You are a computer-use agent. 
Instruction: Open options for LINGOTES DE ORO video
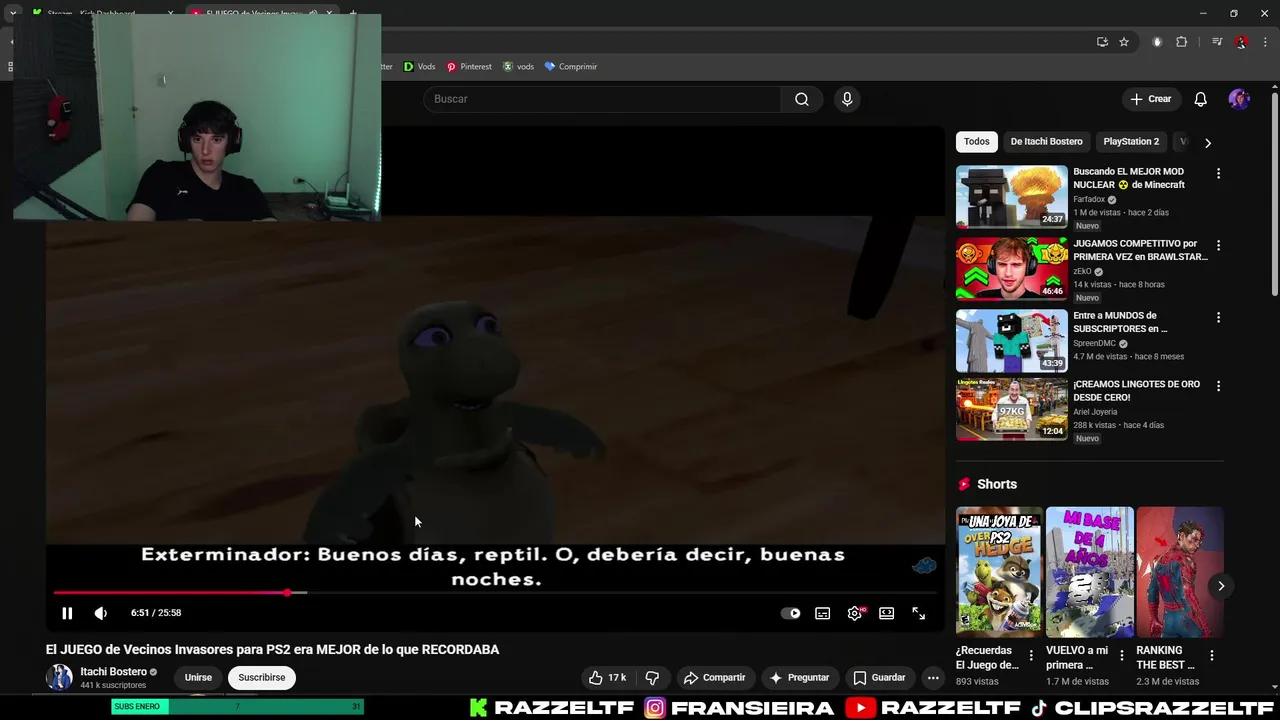click(x=1218, y=385)
